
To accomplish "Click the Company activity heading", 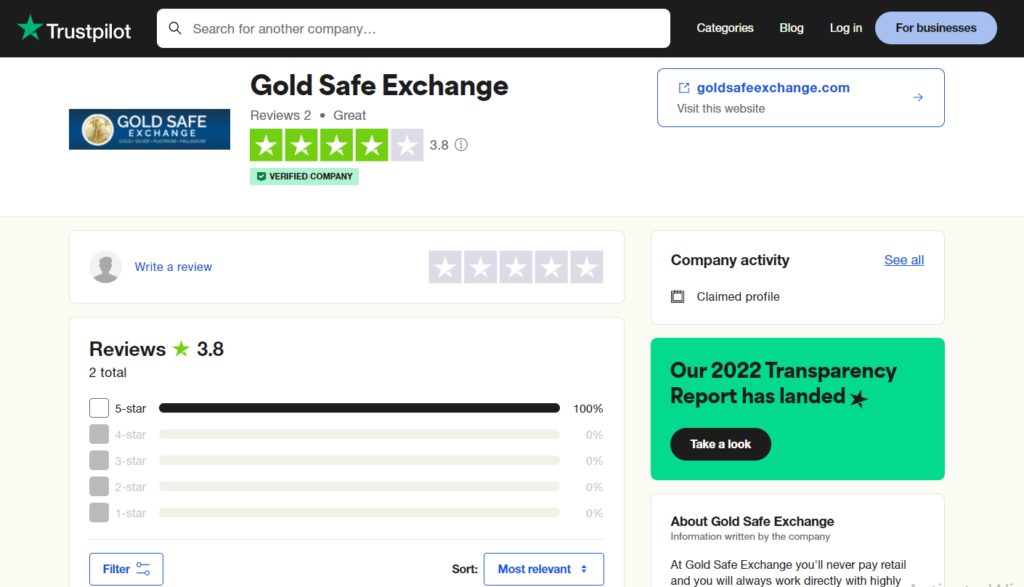I will [729, 260].
